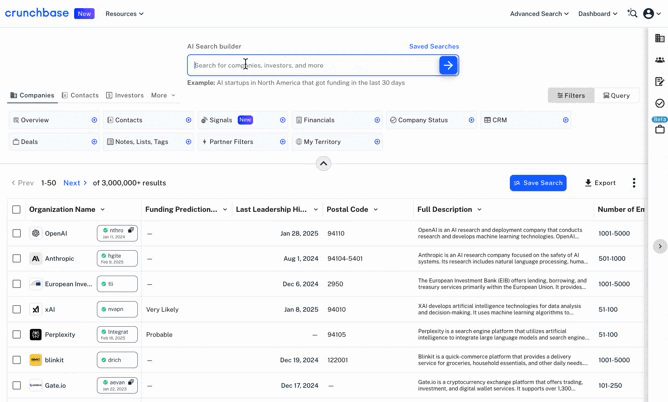Select the Companies tab

coord(32,95)
